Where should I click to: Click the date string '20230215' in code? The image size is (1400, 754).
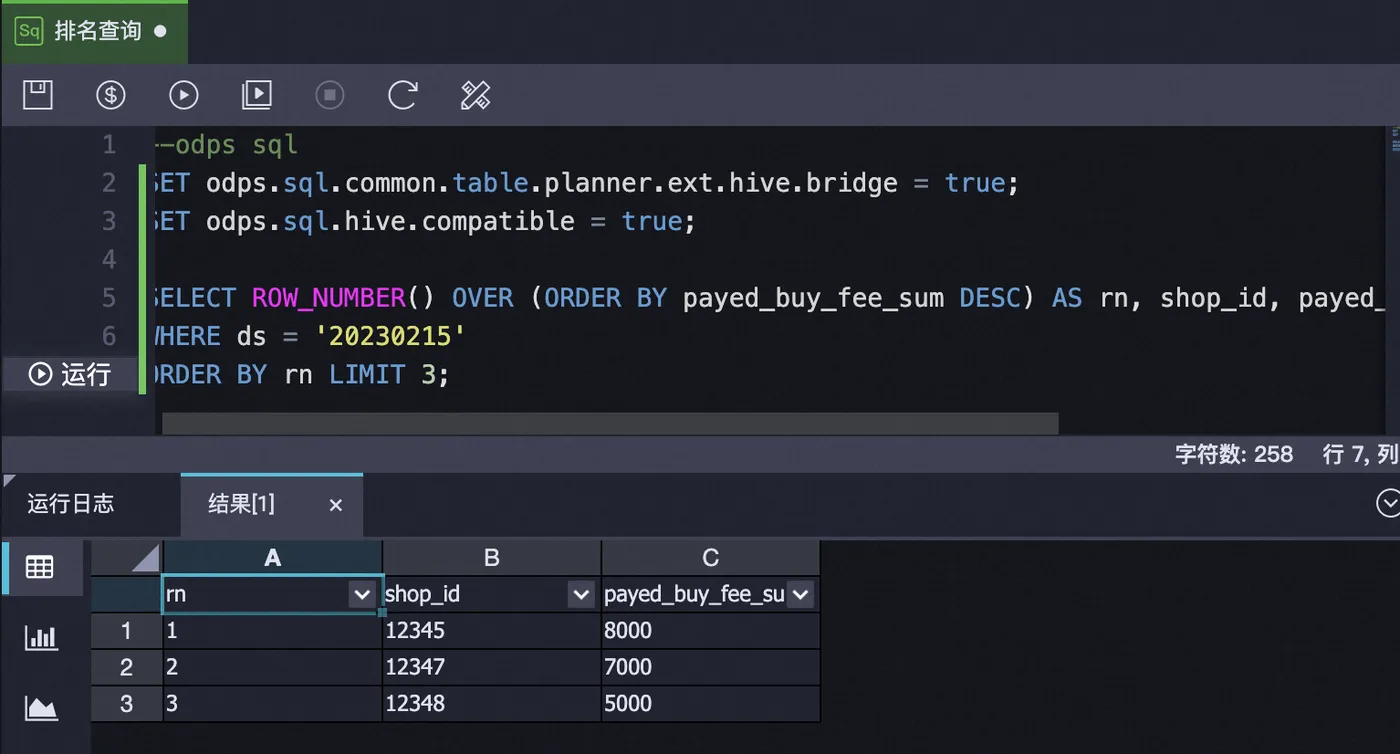[x=391, y=336]
